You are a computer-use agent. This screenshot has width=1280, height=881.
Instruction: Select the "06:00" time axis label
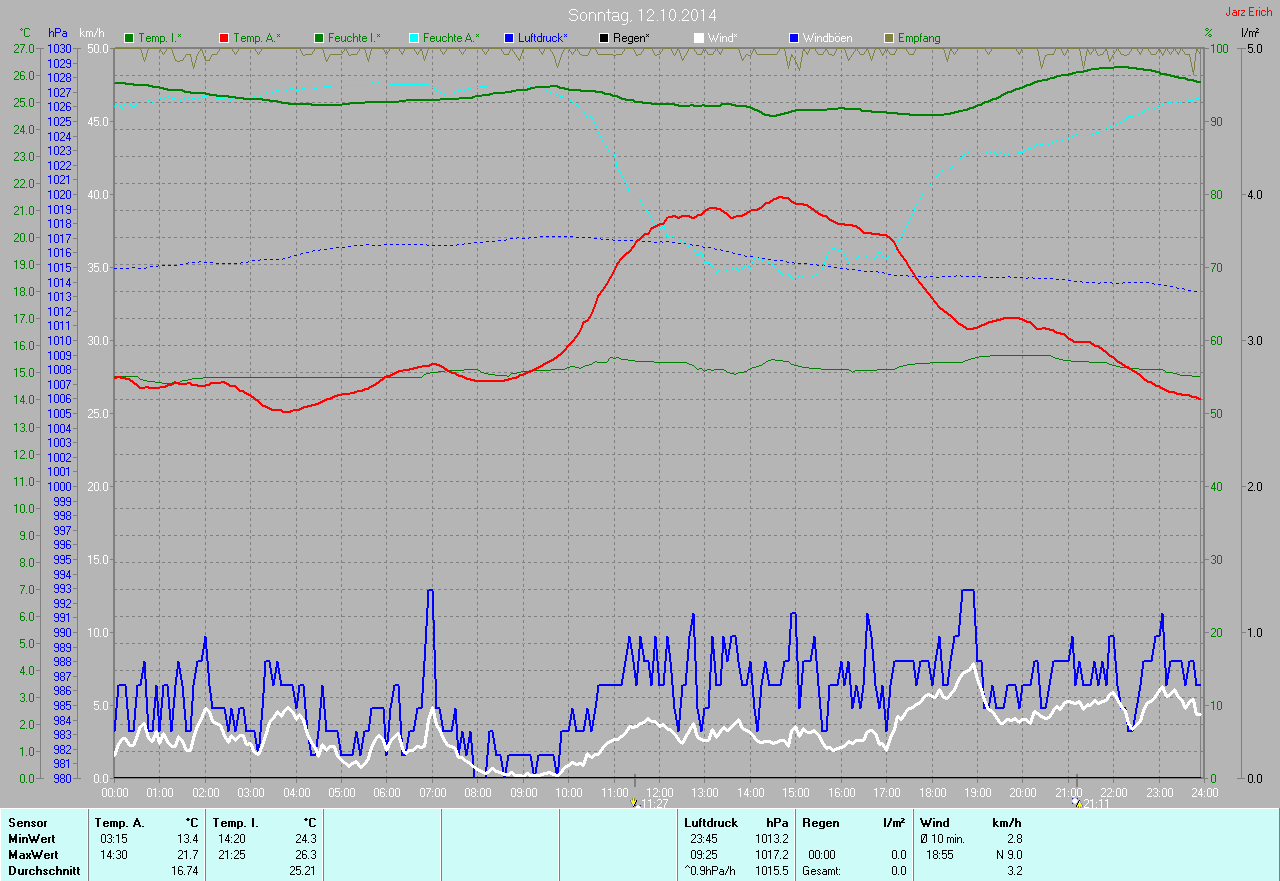point(388,792)
